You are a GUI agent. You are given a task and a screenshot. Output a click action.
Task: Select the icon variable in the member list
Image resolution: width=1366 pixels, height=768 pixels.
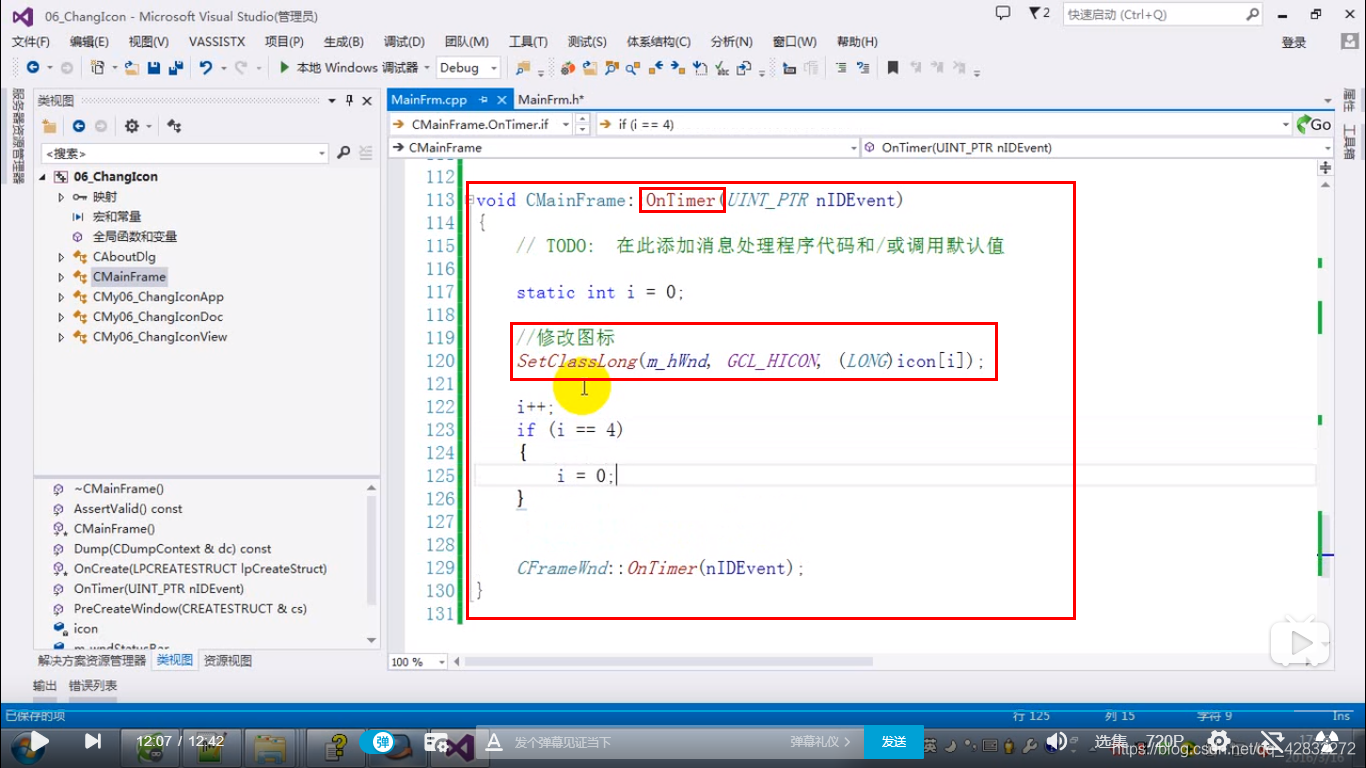(x=86, y=628)
